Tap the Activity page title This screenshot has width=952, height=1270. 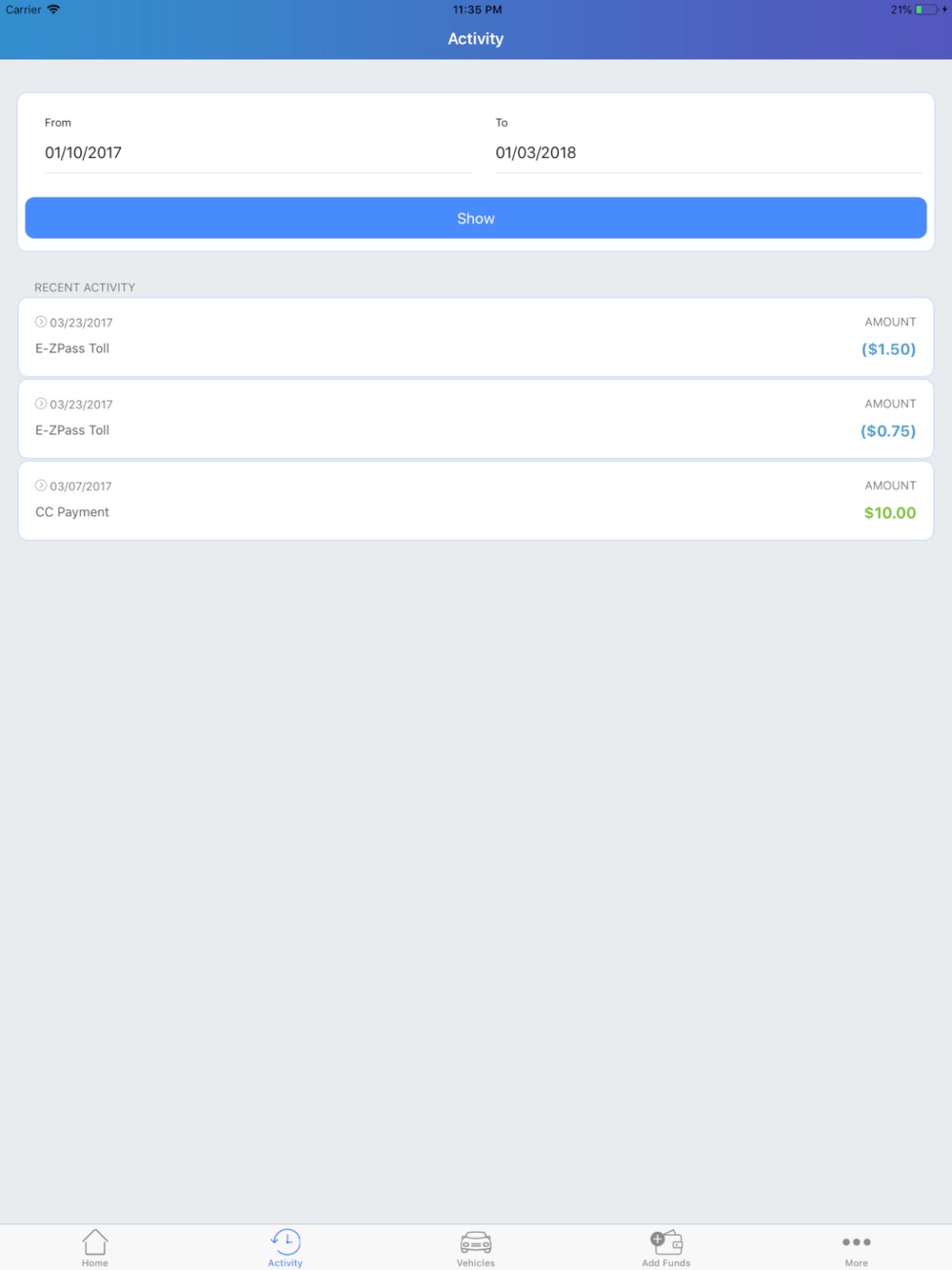point(476,39)
